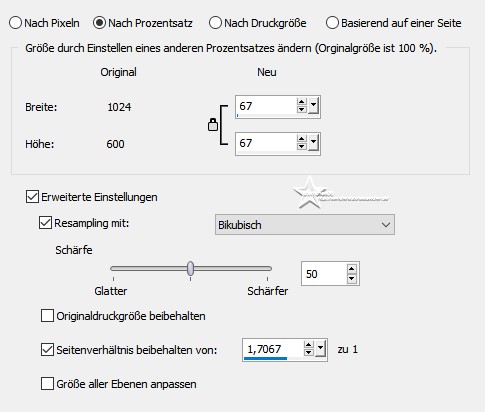
Task: Choose Basierend auf einer Seite option
Action: 332,23
